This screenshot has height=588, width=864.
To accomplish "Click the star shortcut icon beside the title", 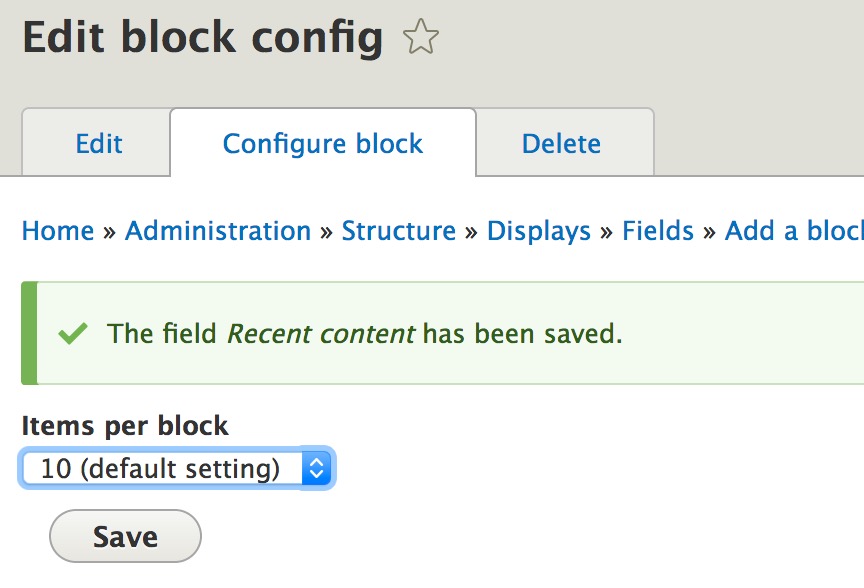I will point(421,39).
